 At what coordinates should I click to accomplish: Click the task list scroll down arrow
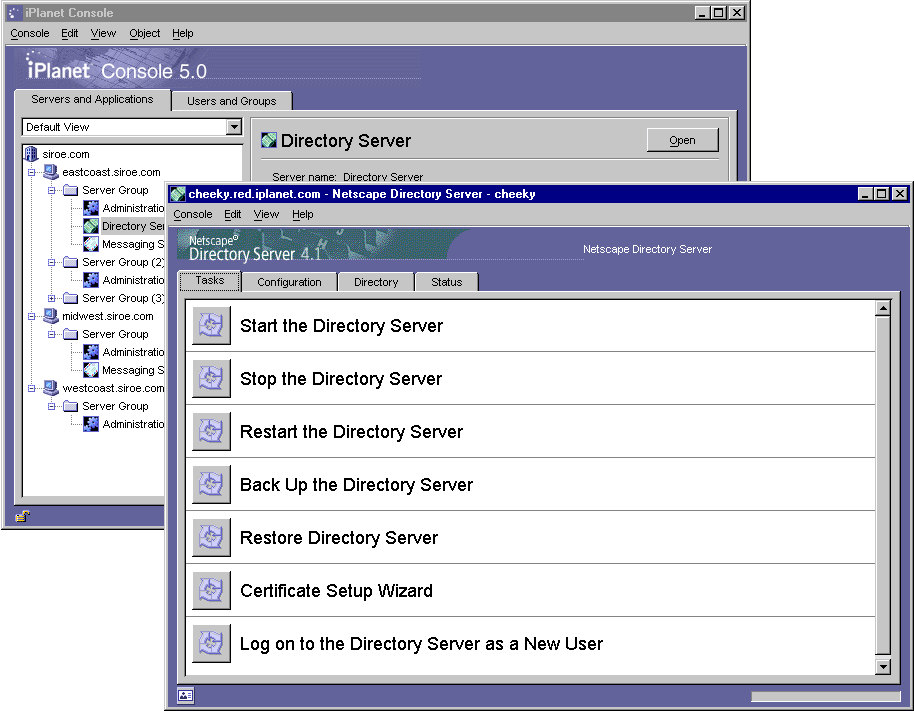pos(883,667)
